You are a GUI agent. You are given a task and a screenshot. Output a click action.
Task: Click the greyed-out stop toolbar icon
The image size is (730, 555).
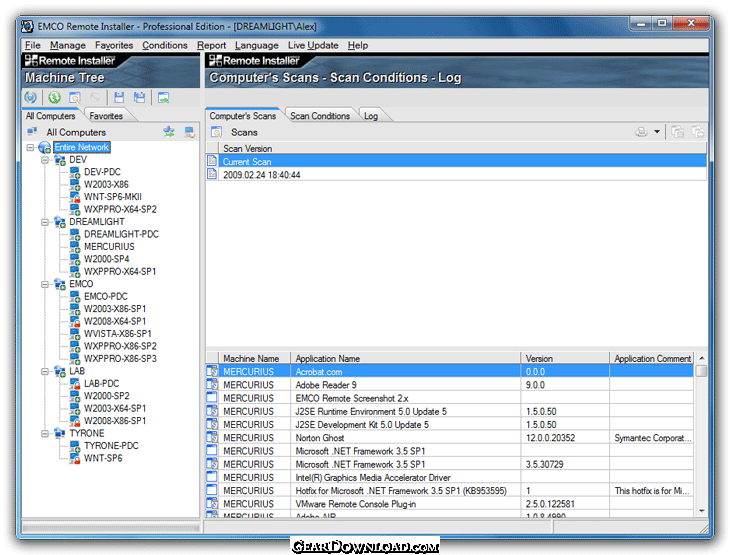point(95,97)
